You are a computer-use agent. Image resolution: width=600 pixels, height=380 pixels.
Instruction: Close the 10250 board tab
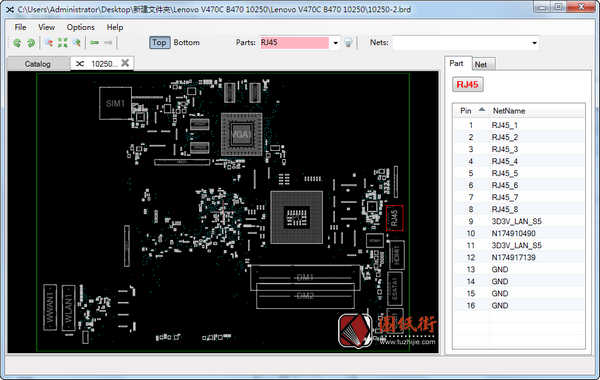coord(125,63)
